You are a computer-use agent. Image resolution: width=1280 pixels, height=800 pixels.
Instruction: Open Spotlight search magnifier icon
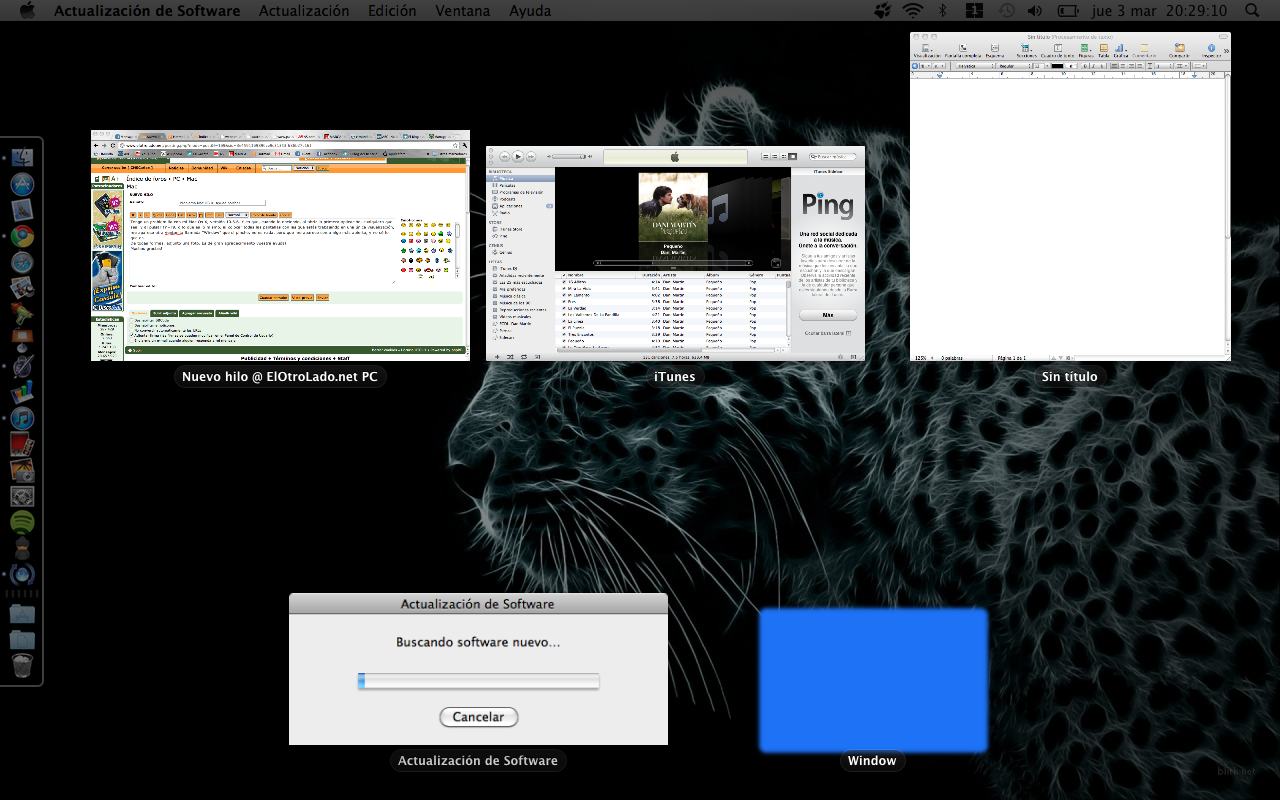click(x=1251, y=11)
